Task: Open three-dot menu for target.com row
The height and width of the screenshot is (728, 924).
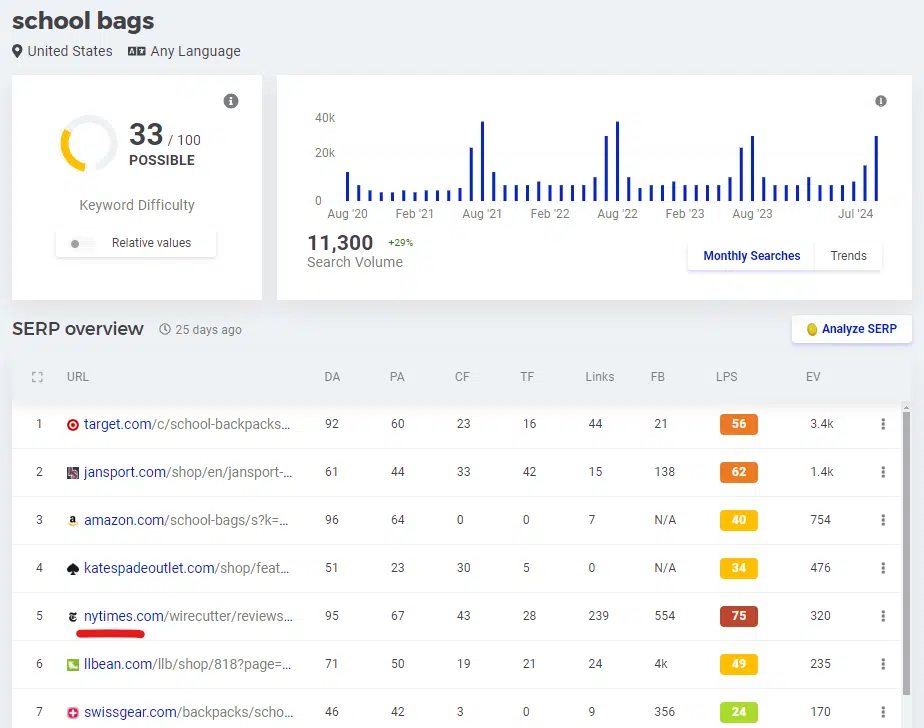Action: (883, 424)
